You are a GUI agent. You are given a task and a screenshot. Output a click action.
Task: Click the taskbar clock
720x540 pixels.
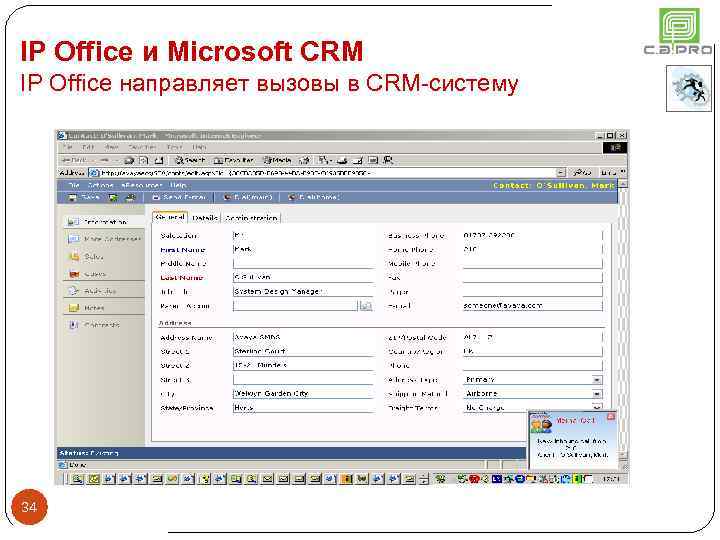click(611, 479)
